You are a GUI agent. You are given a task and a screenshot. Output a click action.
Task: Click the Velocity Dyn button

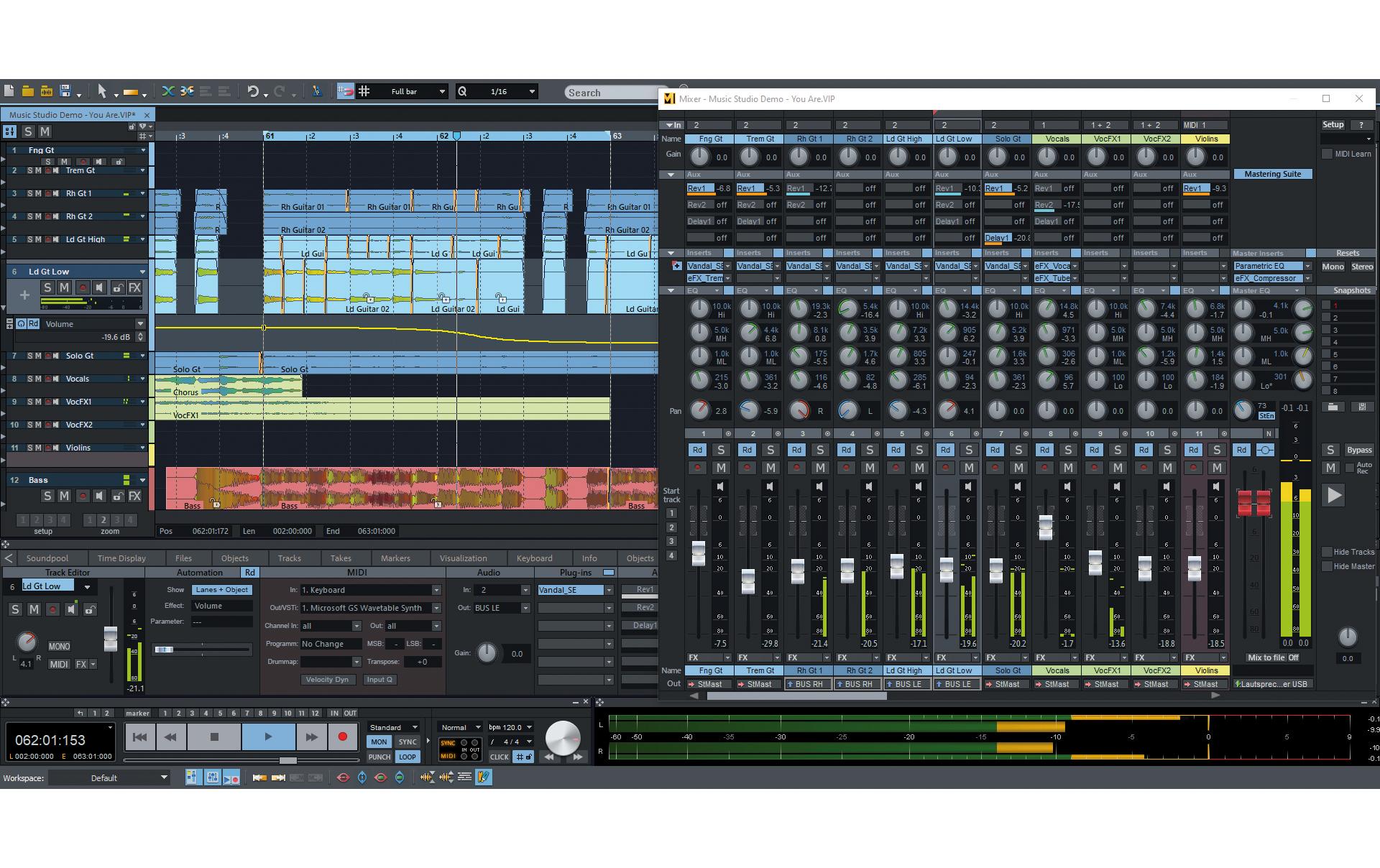tap(327, 680)
